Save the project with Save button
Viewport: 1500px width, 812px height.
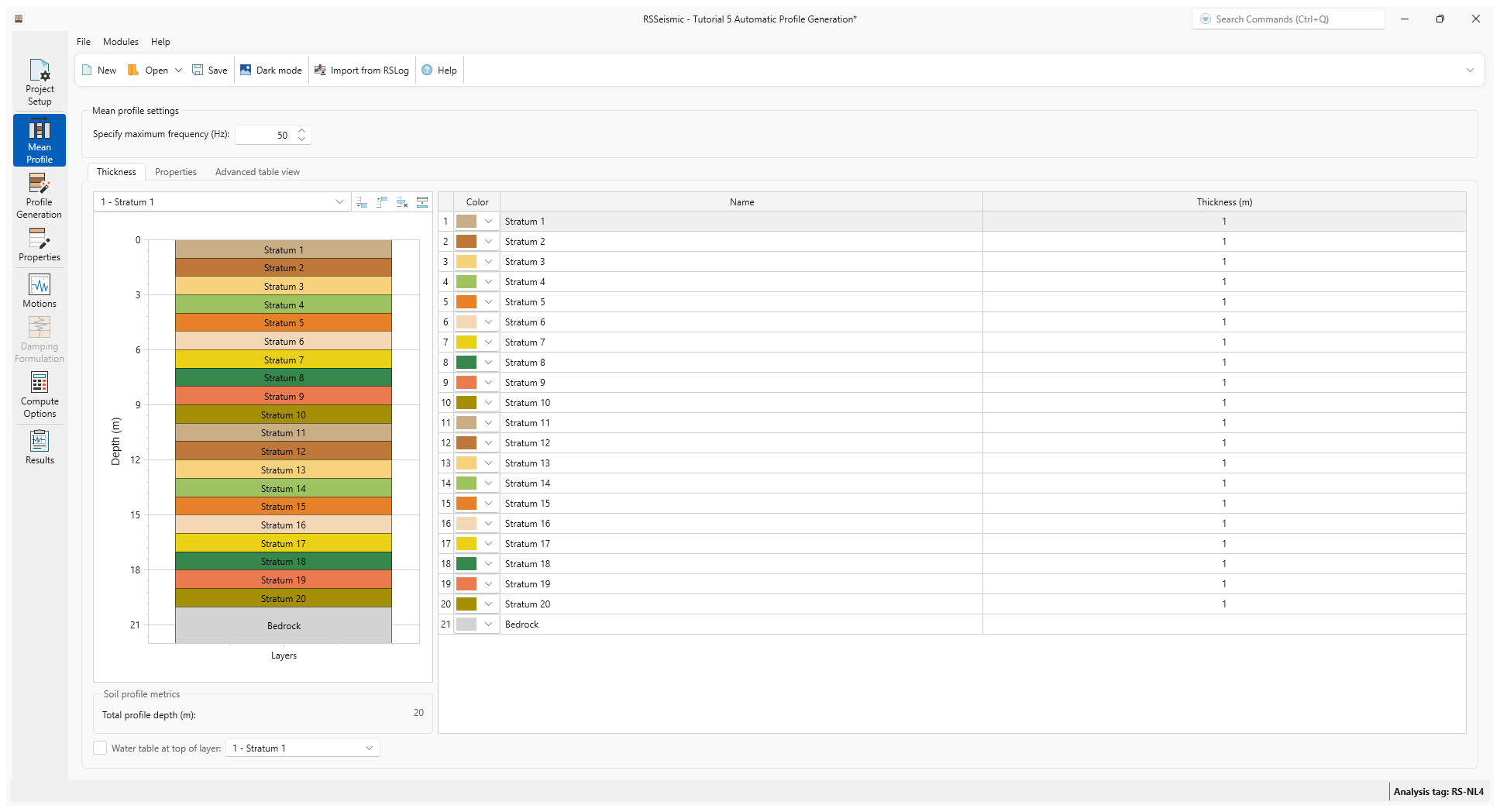coord(210,71)
